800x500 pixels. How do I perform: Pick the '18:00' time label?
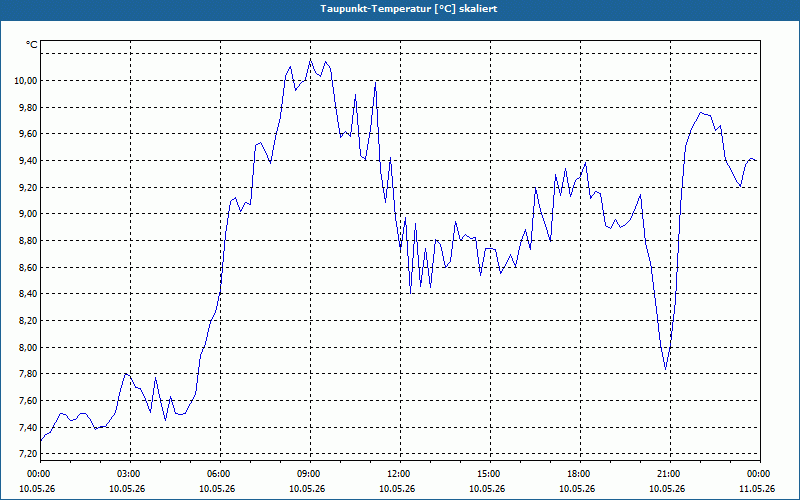point(578,474)
